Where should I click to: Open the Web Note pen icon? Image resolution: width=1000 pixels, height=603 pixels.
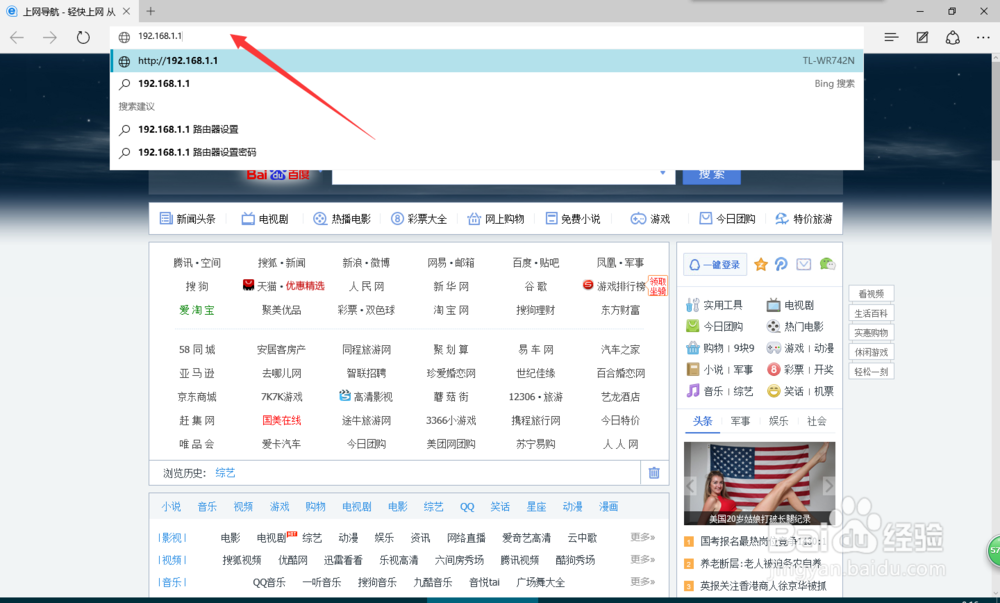coord(922,38)
